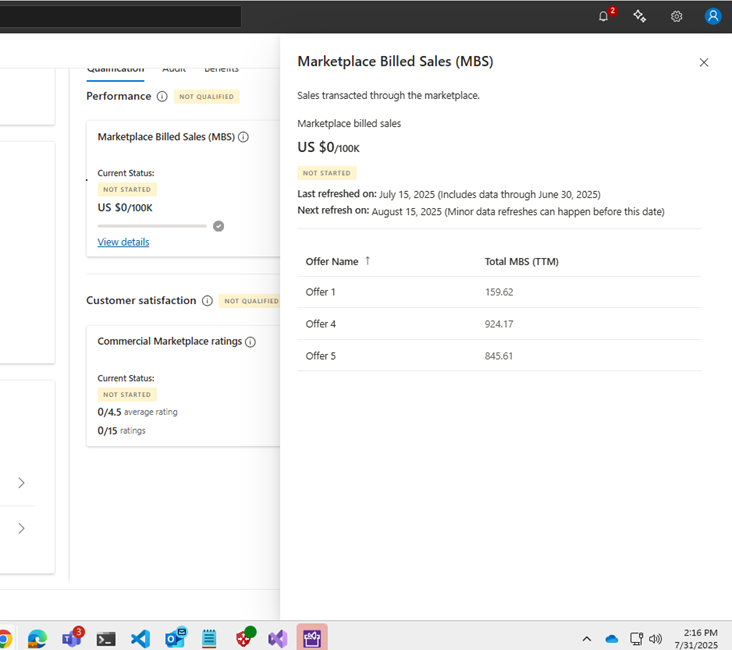This screenshot has width=732, height=650.
Task: Click the 159.62 MBS value
Action: 499,292
